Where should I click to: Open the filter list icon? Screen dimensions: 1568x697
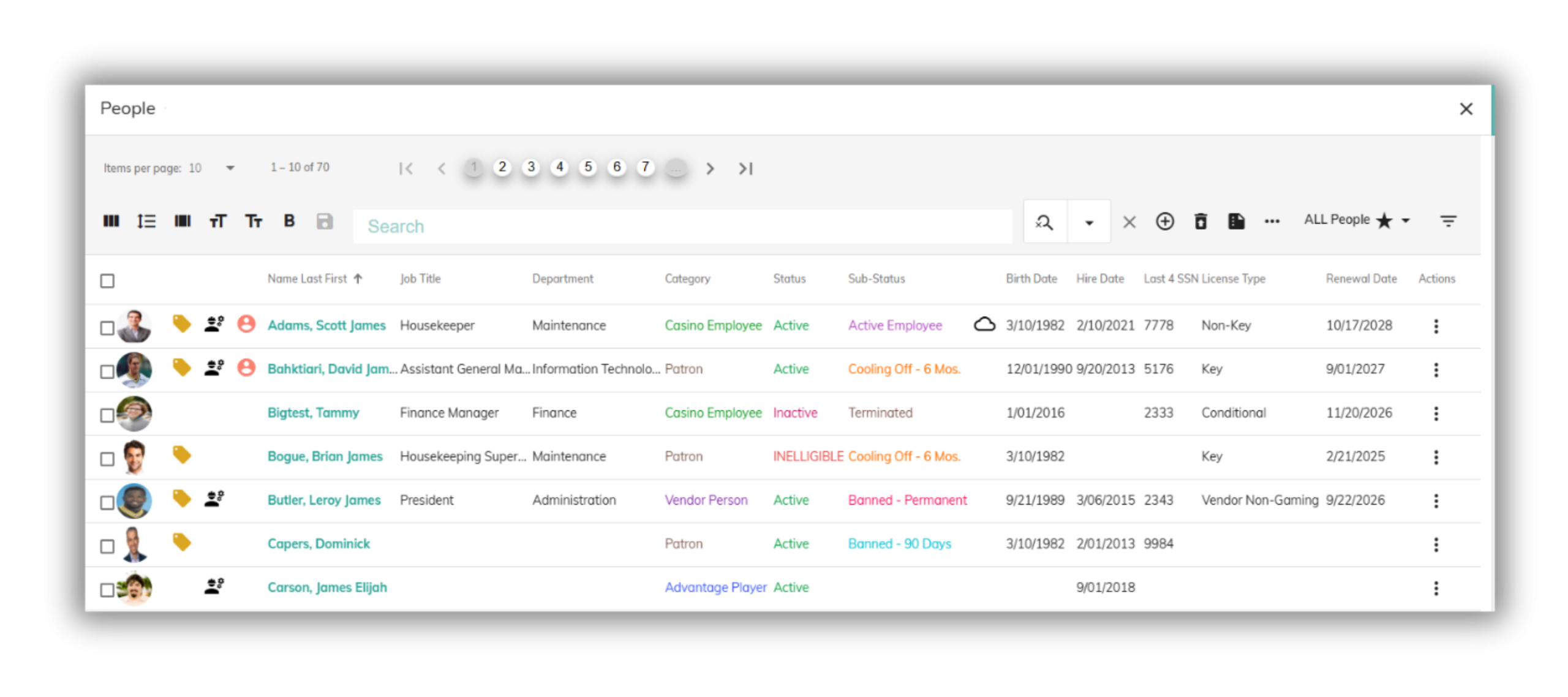[x=1448, y=221]
